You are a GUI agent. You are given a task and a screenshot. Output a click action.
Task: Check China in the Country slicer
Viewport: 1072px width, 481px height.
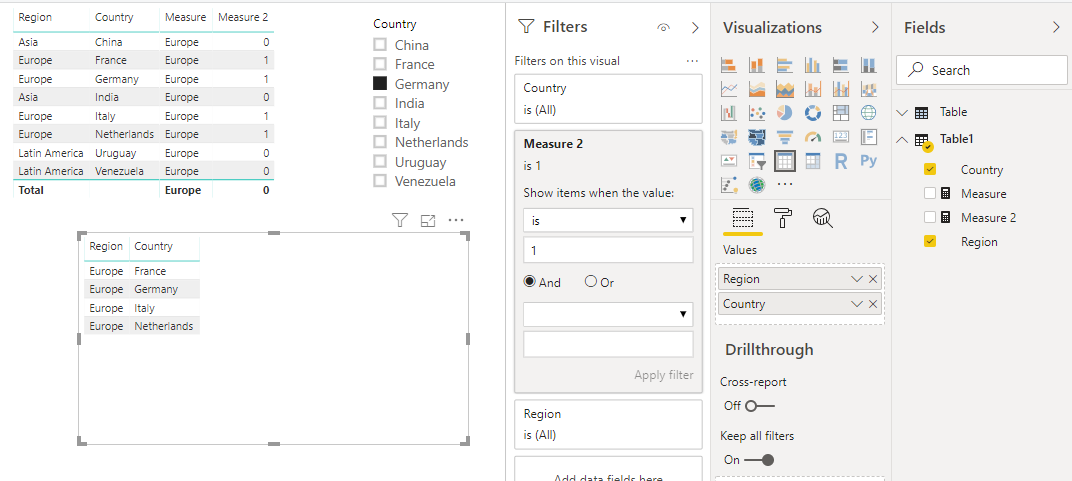tap(379, 45)
